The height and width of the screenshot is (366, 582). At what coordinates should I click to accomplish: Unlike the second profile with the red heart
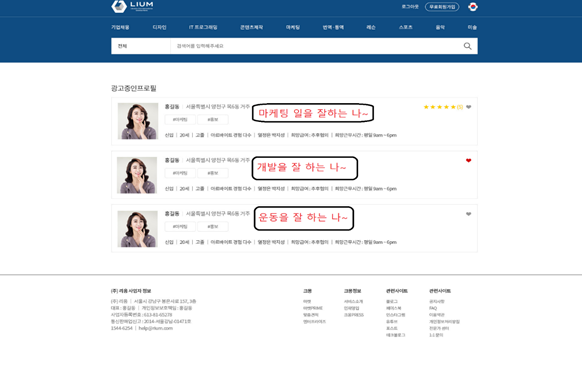[468, 160]
